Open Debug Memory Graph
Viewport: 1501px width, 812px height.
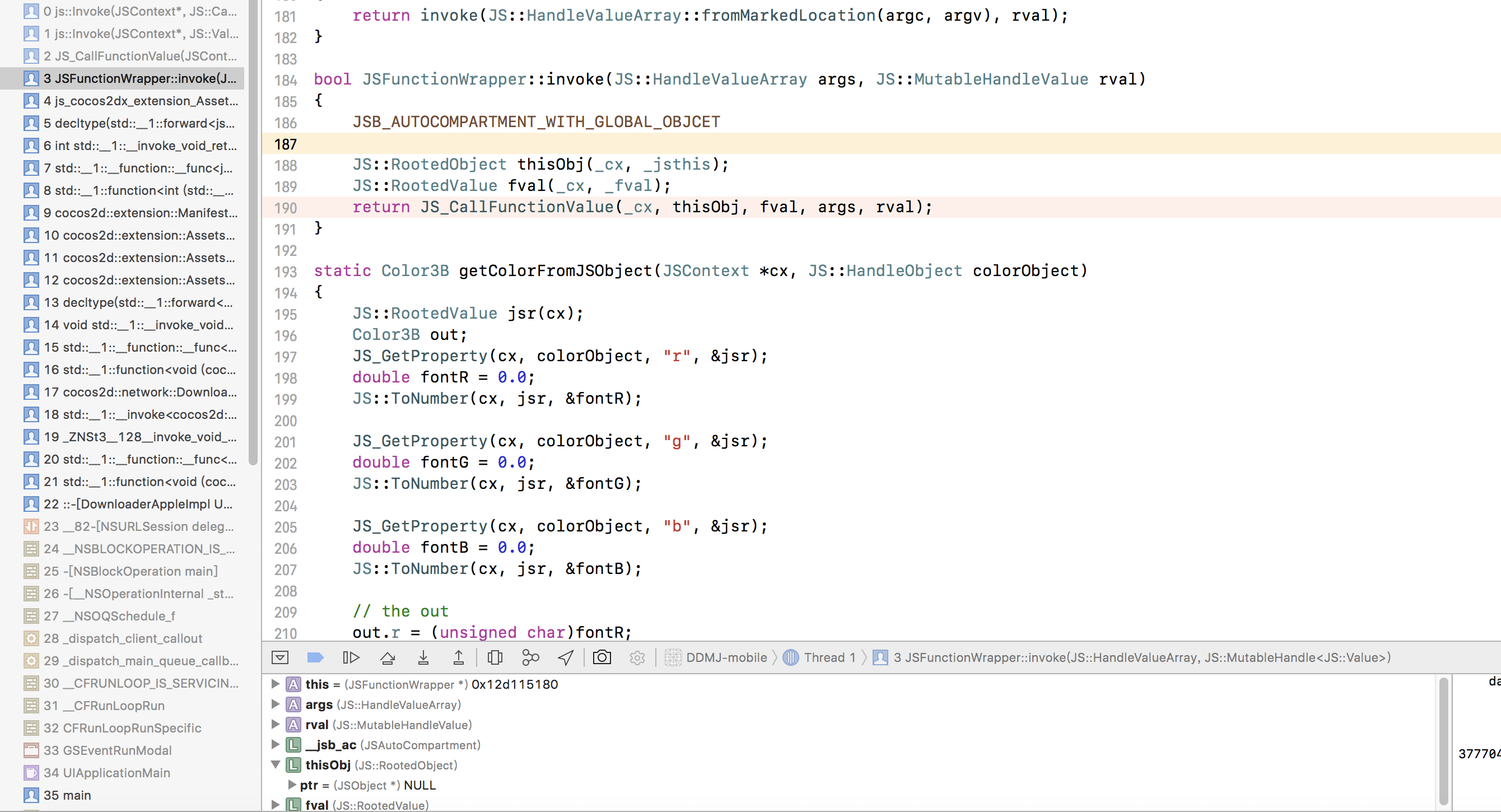click(x=530, y=657)
